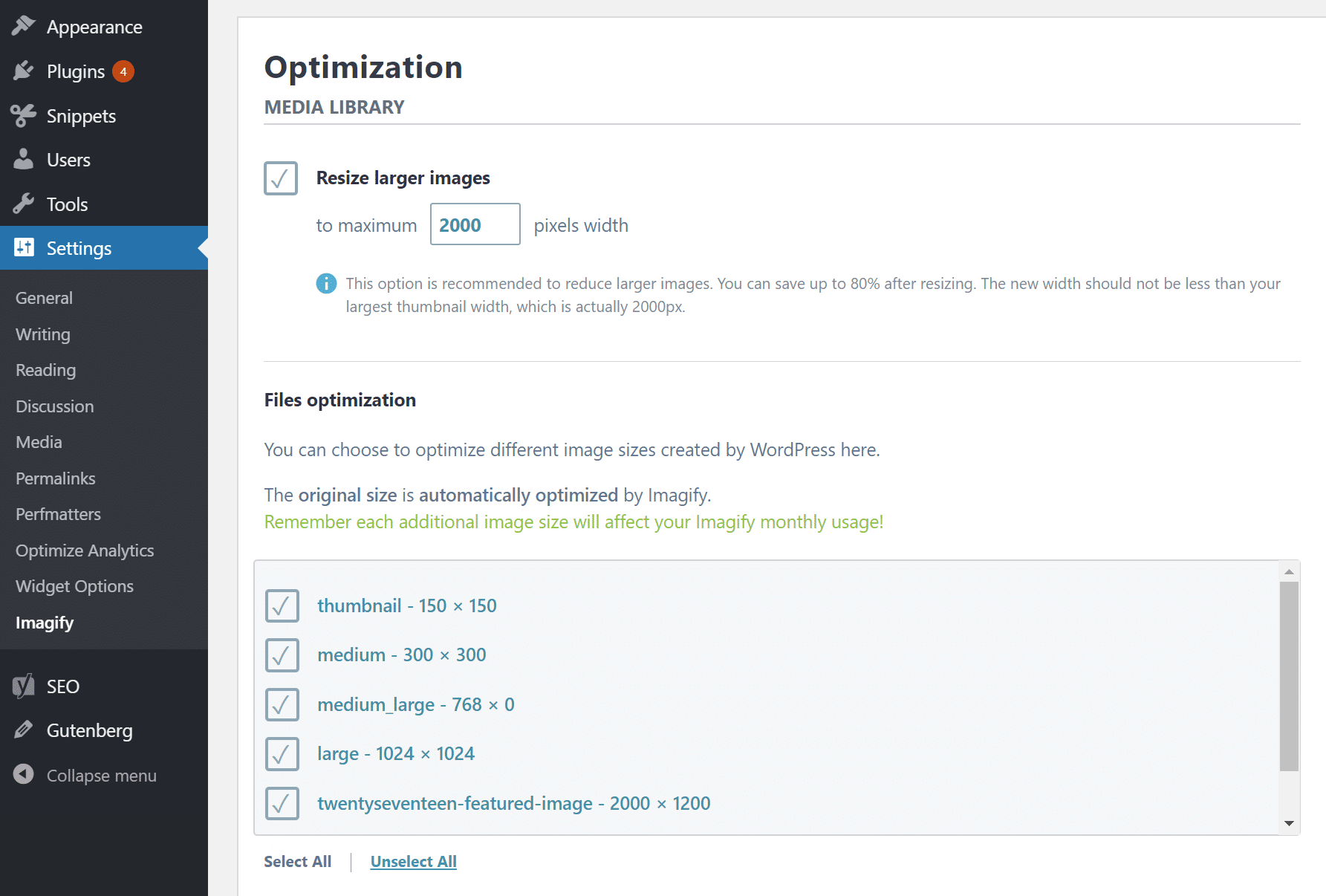Open the Users icon in sidebar

coord(23,159)
